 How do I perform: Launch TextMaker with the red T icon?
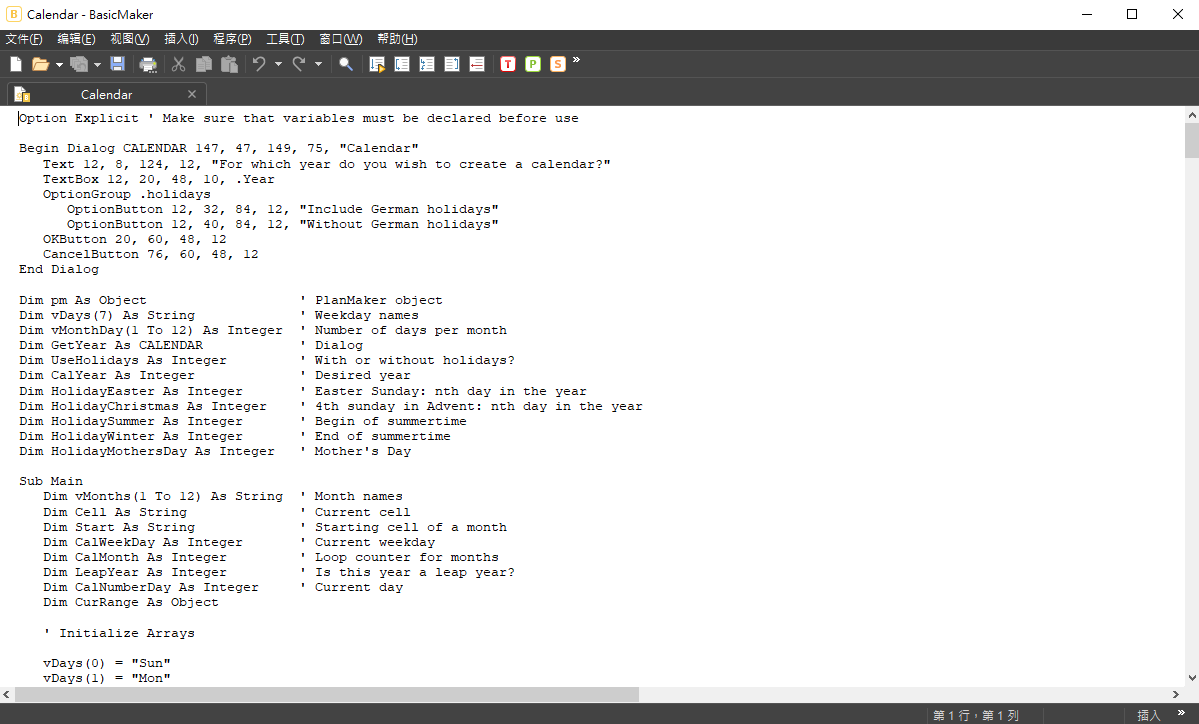508,64
